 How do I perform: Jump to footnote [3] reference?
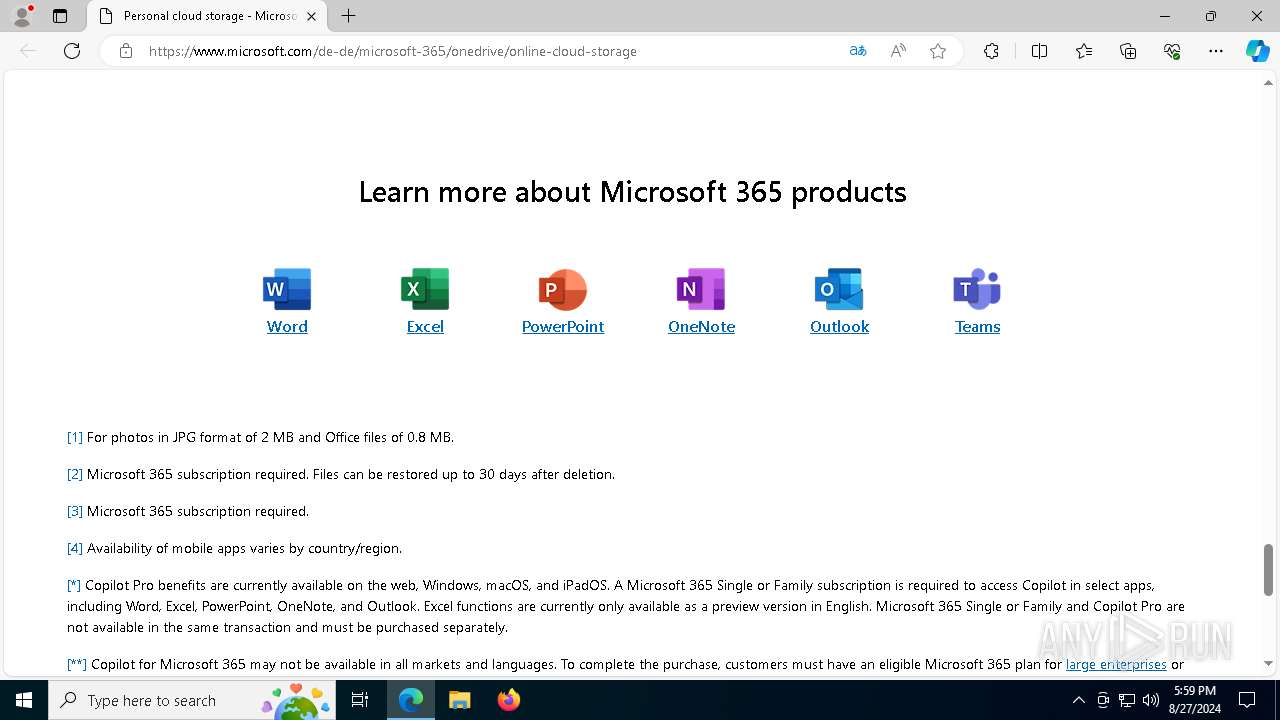[75, 511]
